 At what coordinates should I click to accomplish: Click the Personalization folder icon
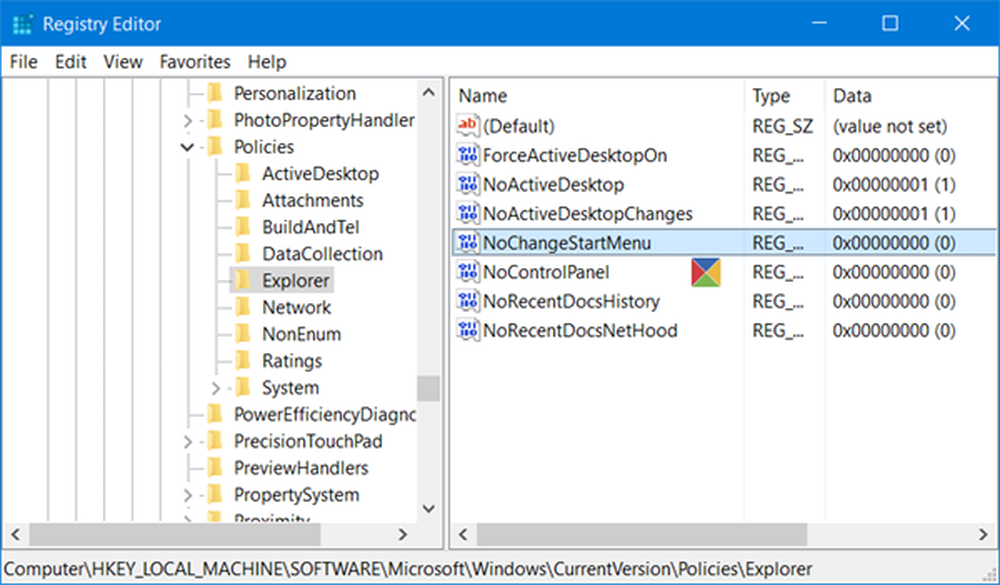click(215, 93)
